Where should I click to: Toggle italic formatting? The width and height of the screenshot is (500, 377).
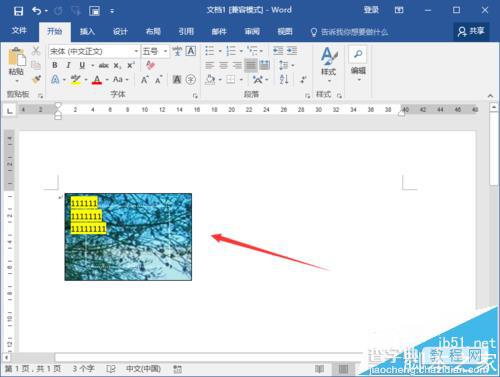(68, 65)
